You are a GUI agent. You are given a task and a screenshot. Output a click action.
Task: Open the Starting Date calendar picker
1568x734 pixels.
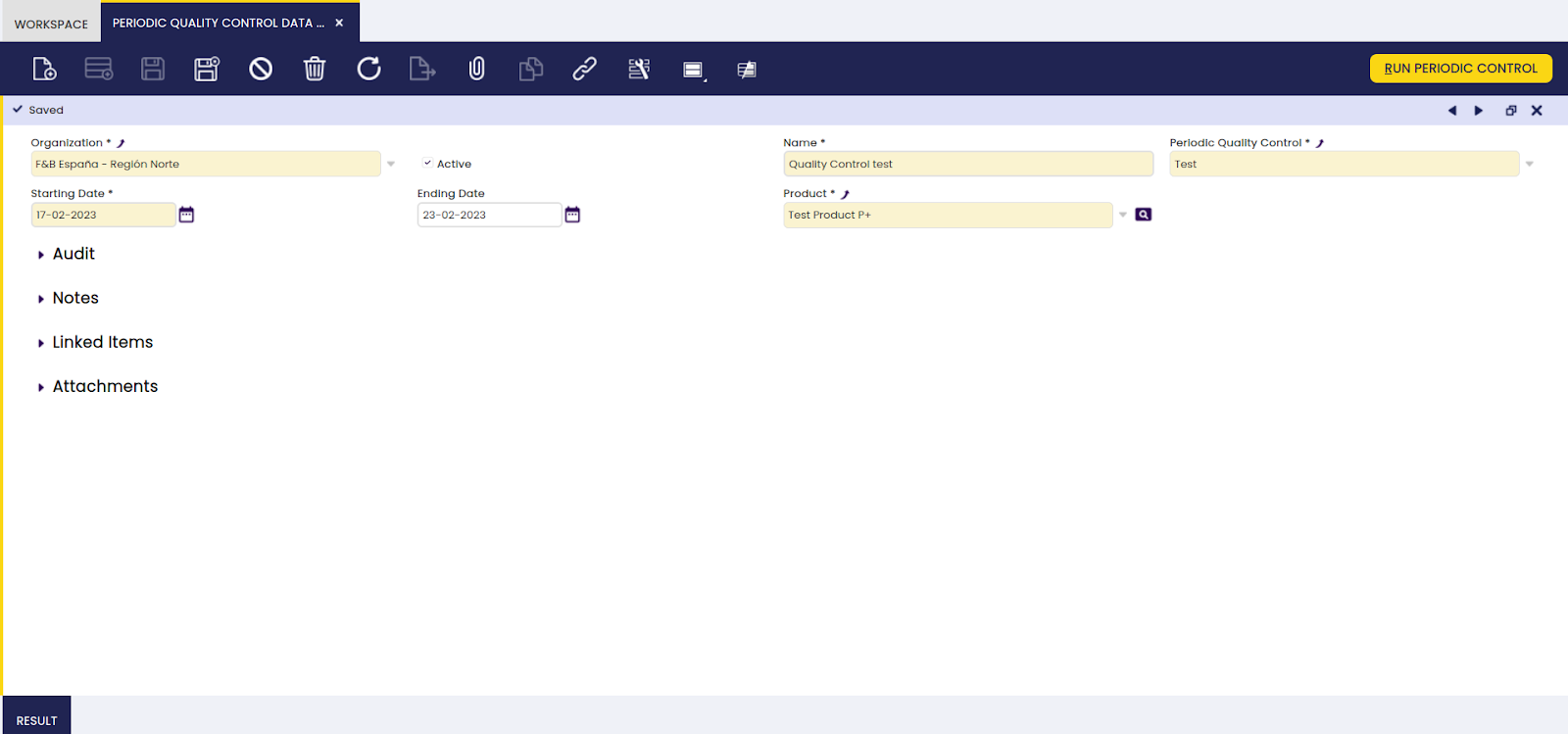(186, 215)
